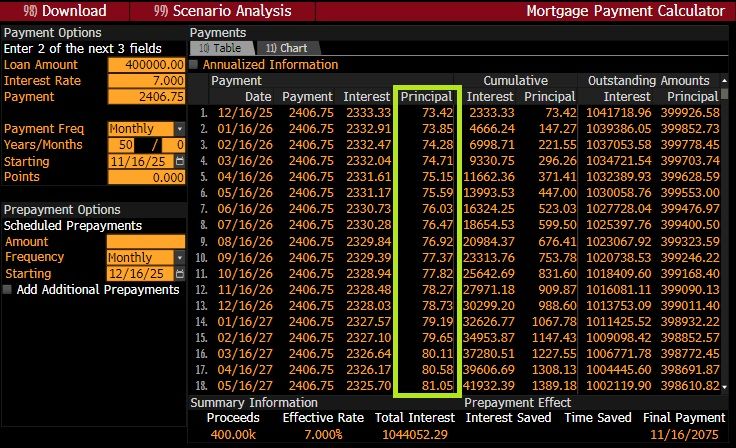The height and width of the screenshot is (448, 736).
Task: Enable Add Additional Prepayments checkbox
Action: (9, 290)
